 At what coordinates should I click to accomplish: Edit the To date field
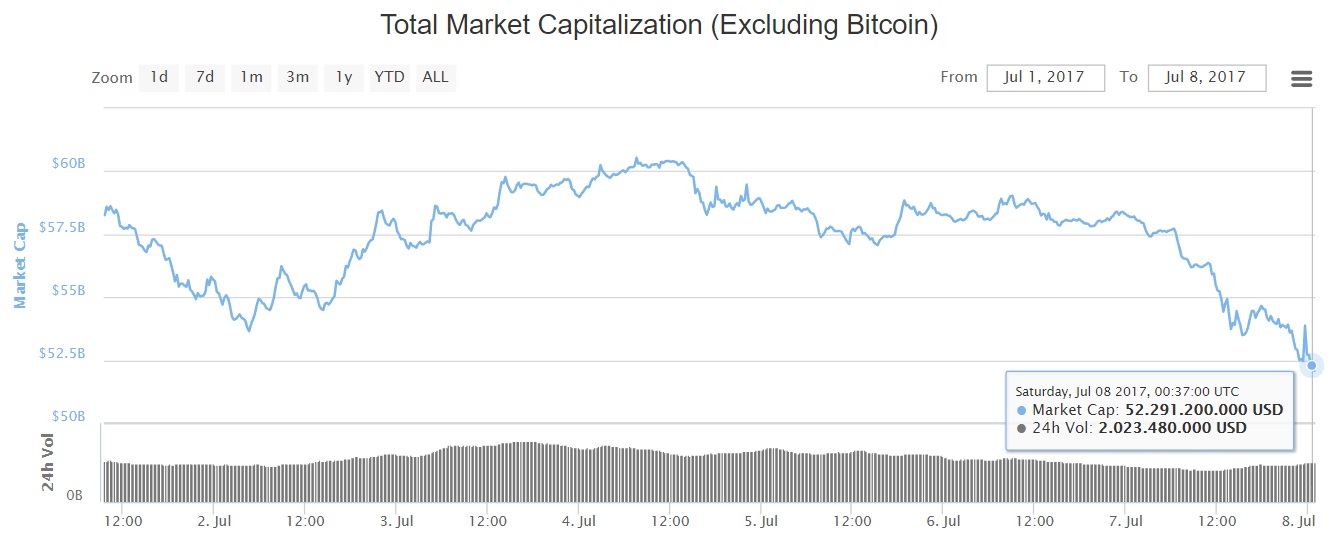coord(1207,77)
